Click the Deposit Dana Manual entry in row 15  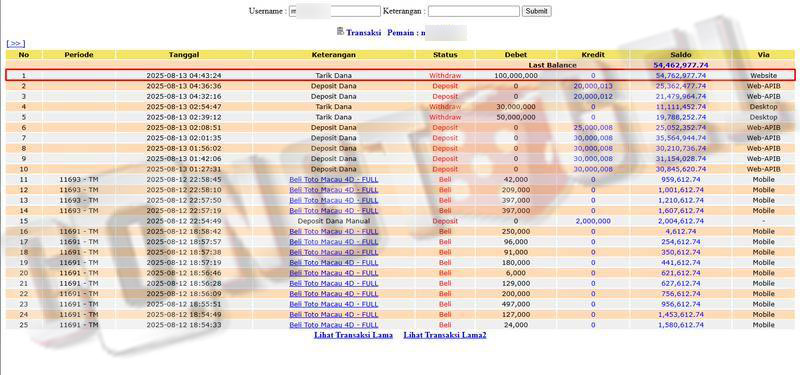pos(334,221)
